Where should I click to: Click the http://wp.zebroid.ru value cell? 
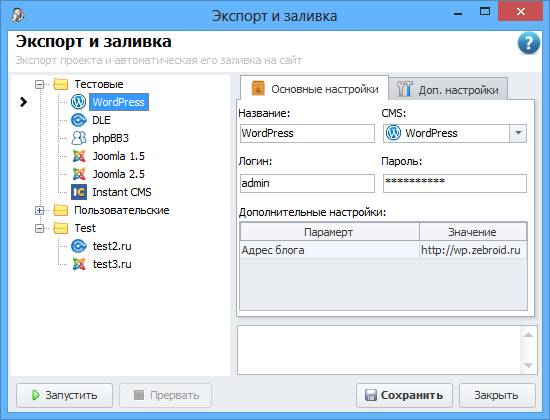tap(473, 250)
